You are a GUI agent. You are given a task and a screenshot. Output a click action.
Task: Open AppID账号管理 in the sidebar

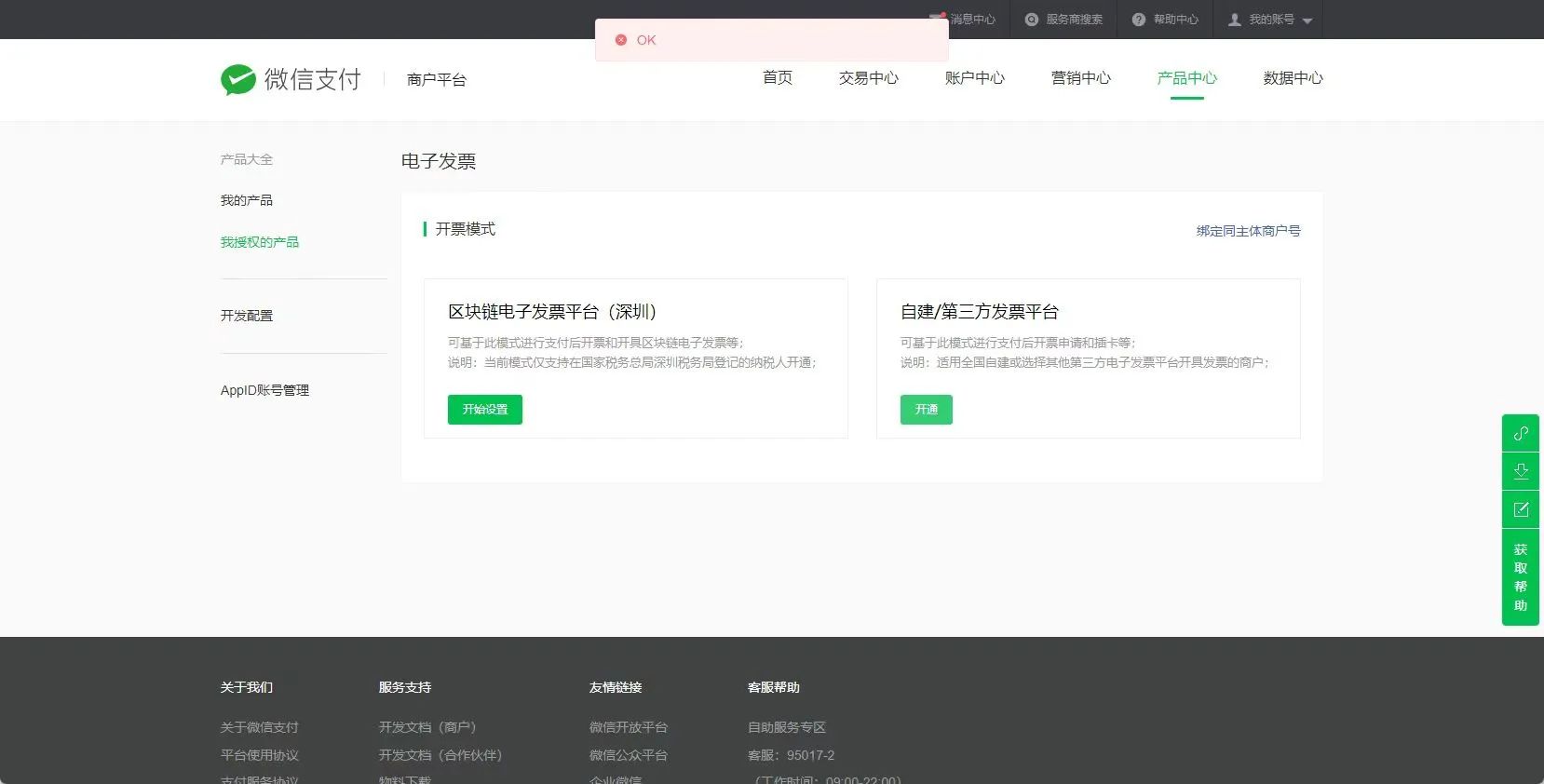[264, 390]
